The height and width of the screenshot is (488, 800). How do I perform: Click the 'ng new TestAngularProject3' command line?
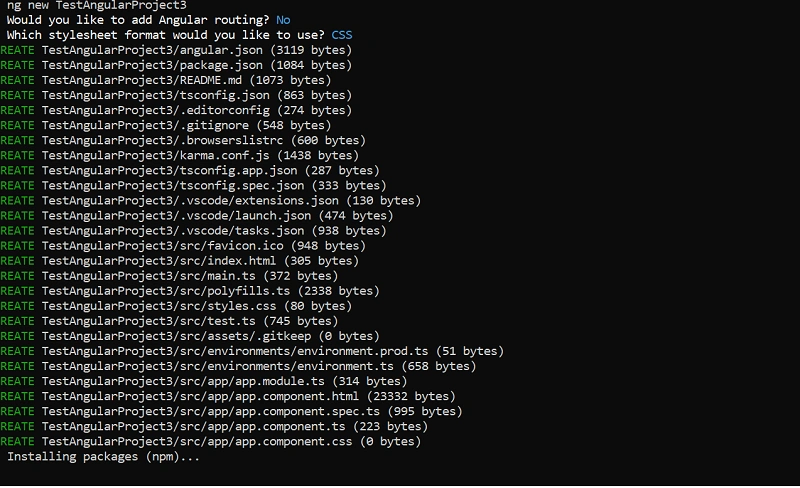tap(96, 6)
